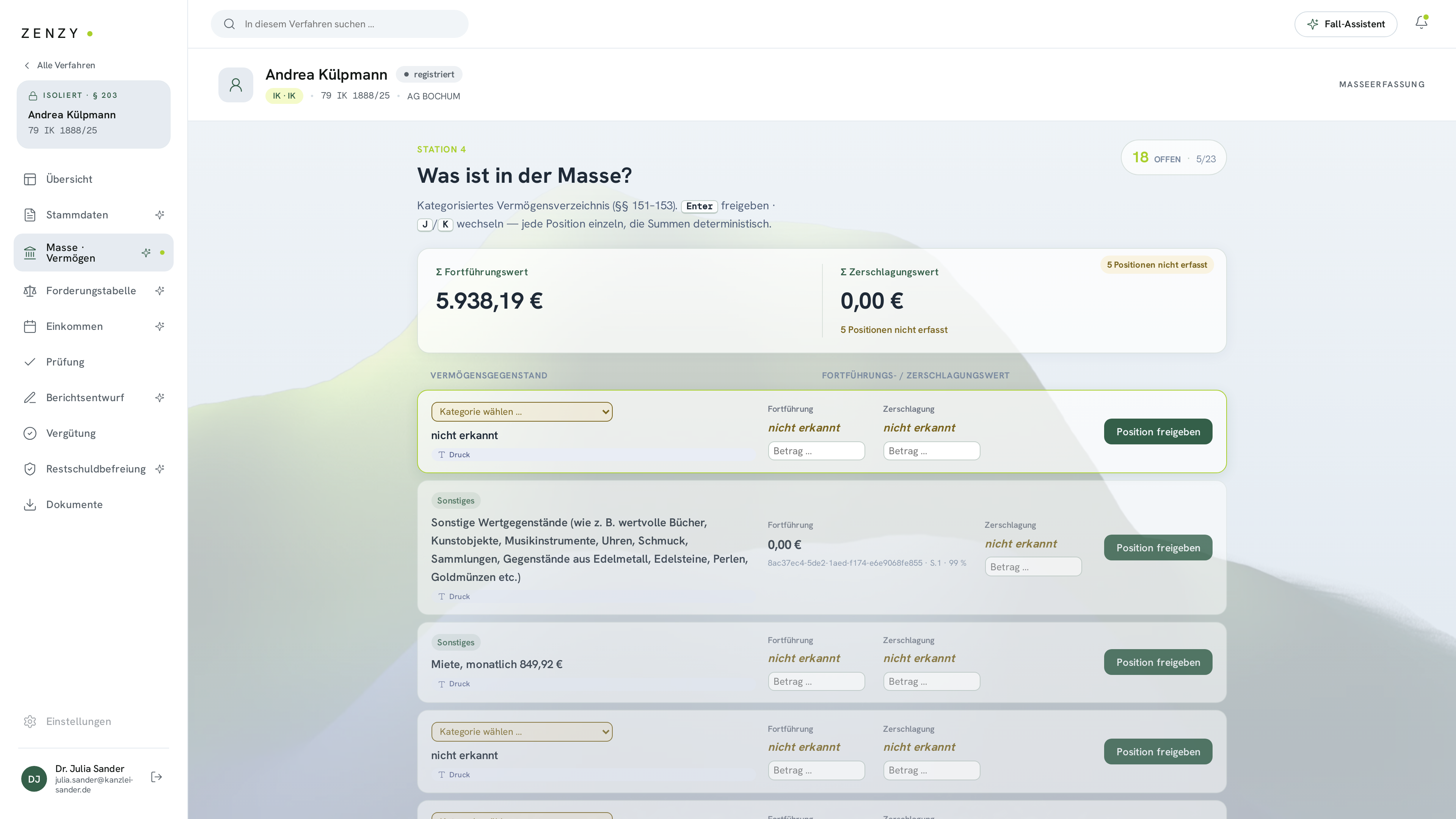
Task: Open the Fall-Assistent
Action: click(1345, 24)
